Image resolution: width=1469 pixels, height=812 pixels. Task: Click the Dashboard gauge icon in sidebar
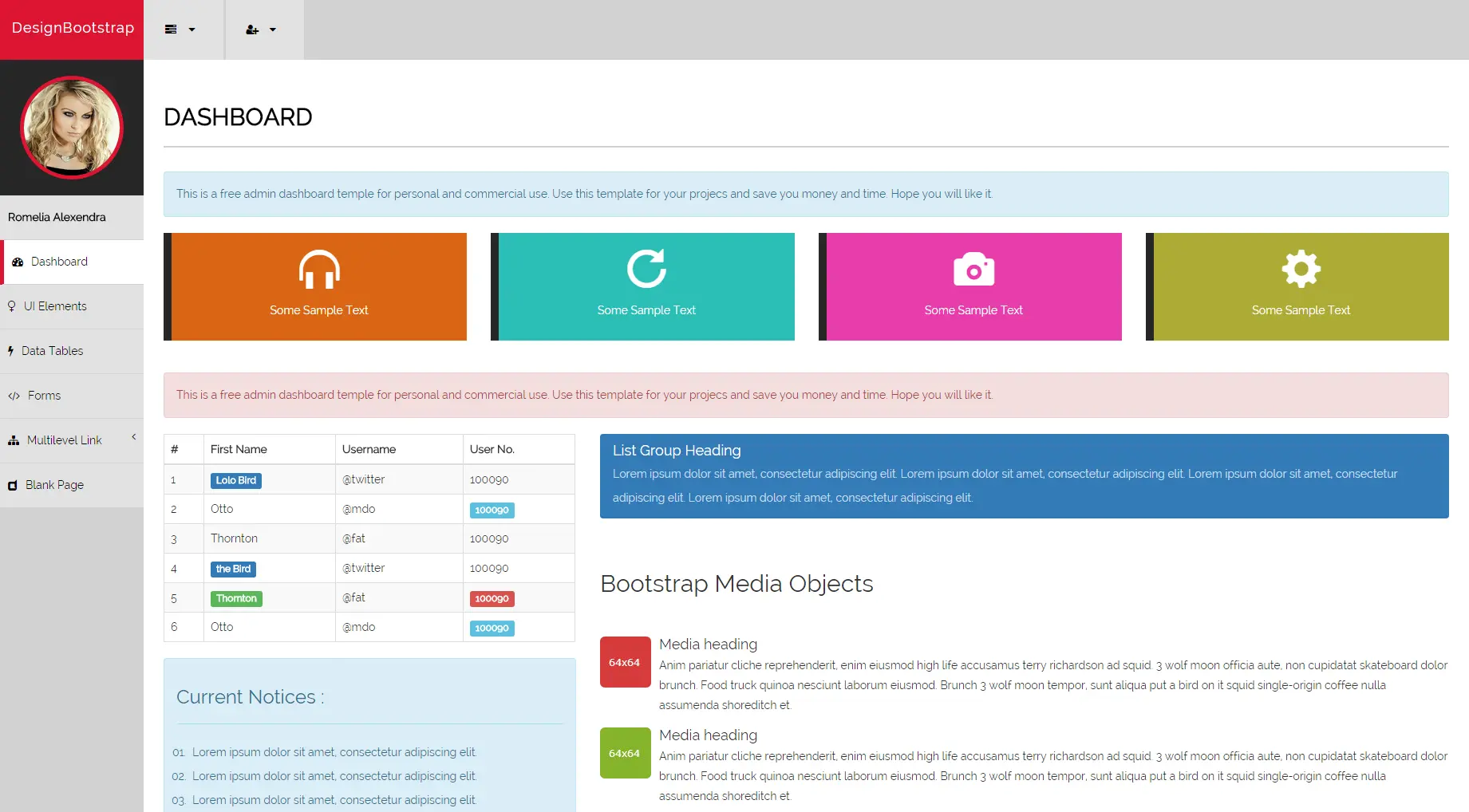click(x=18, y=262)
